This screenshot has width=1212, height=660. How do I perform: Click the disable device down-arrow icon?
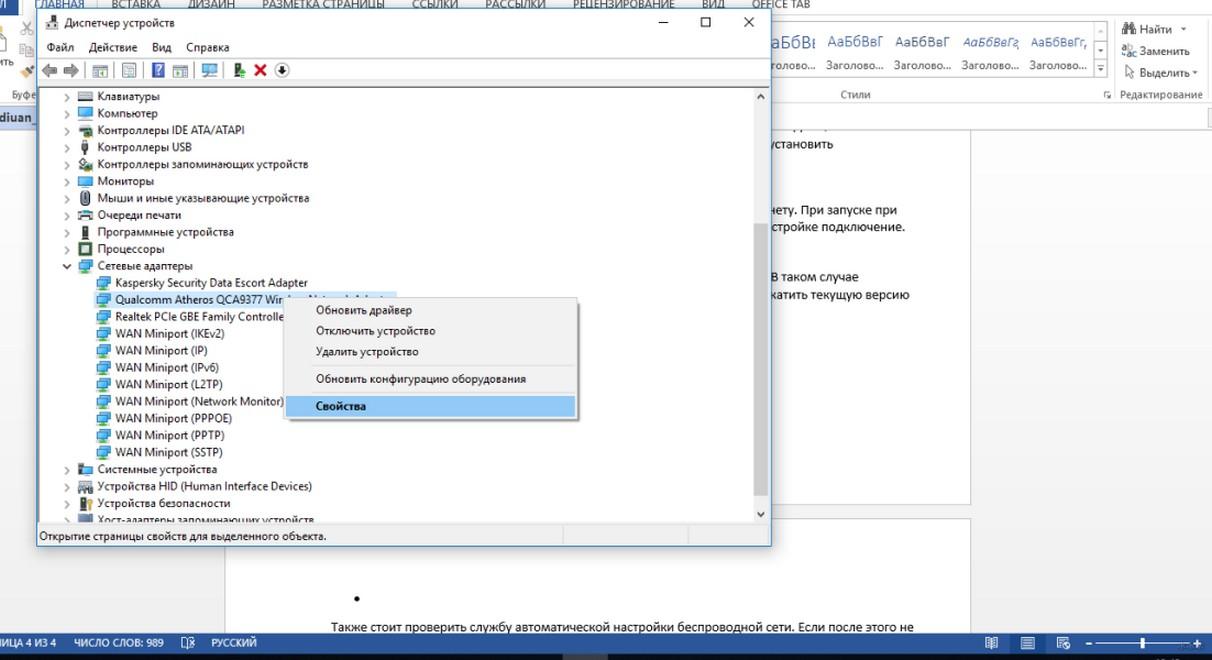pos(282,70)
